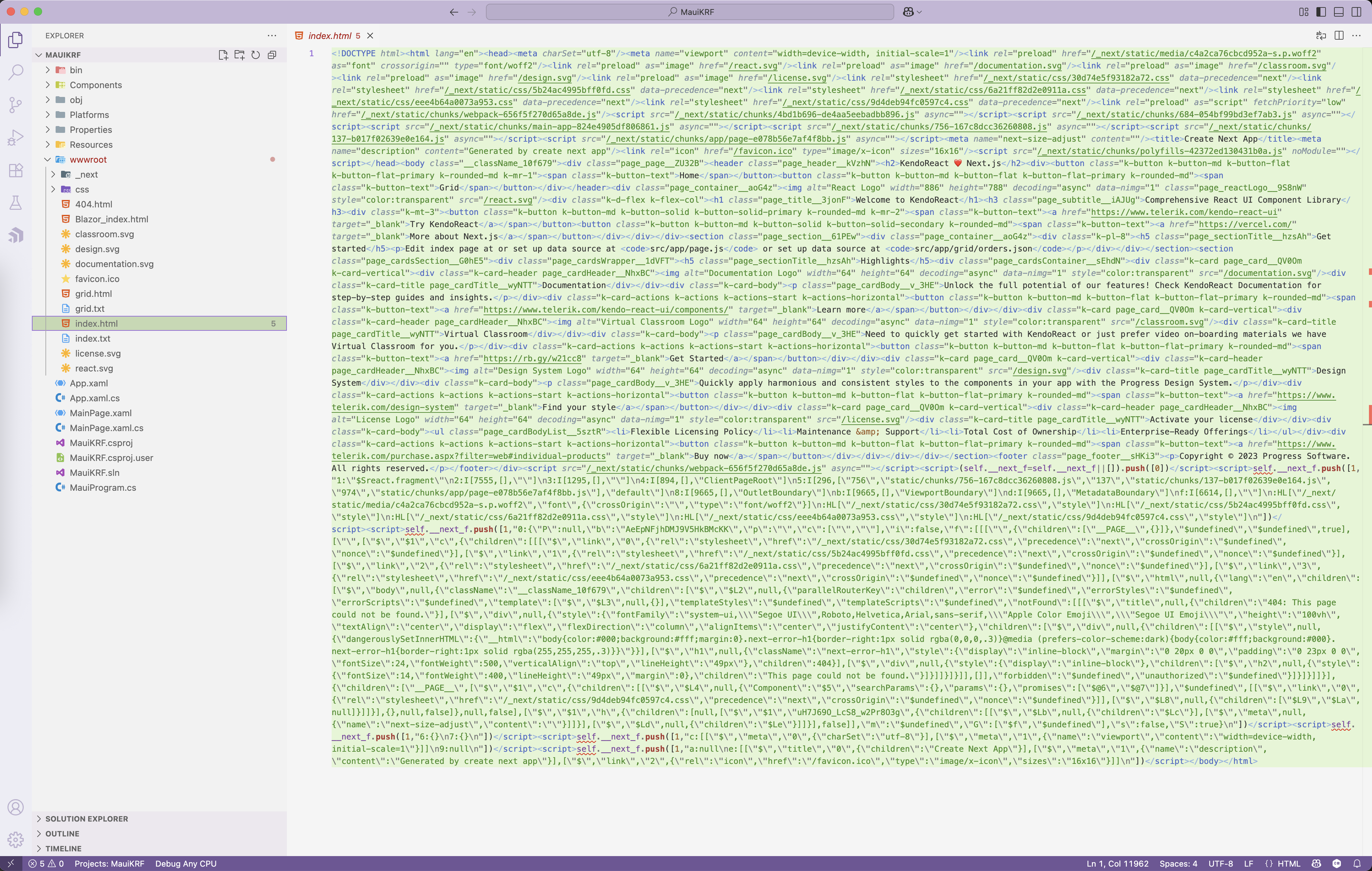Viewport: 1372px width, 871px height.
Task: Expand the TIMELINE section
Action: tap(159, 848)
